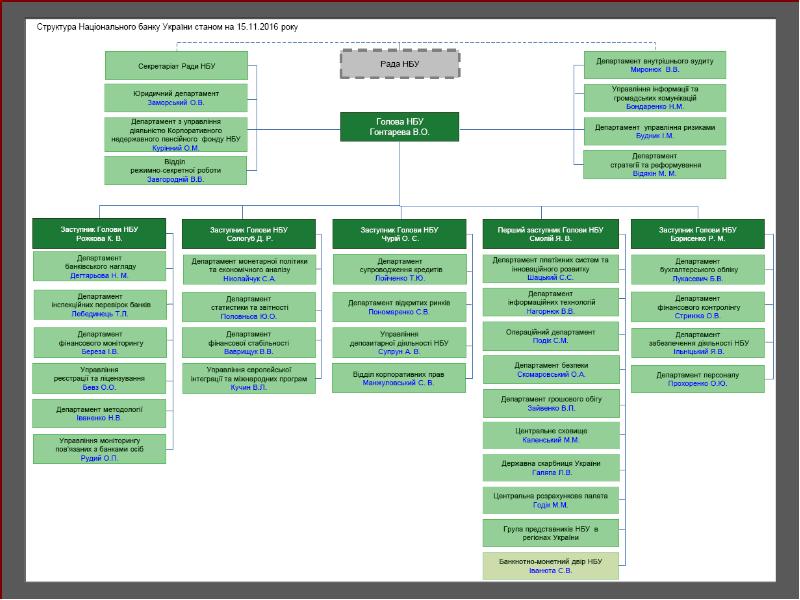Select Заступник Голови НБУ Сологуб Д. Р.

pos(249,234)
